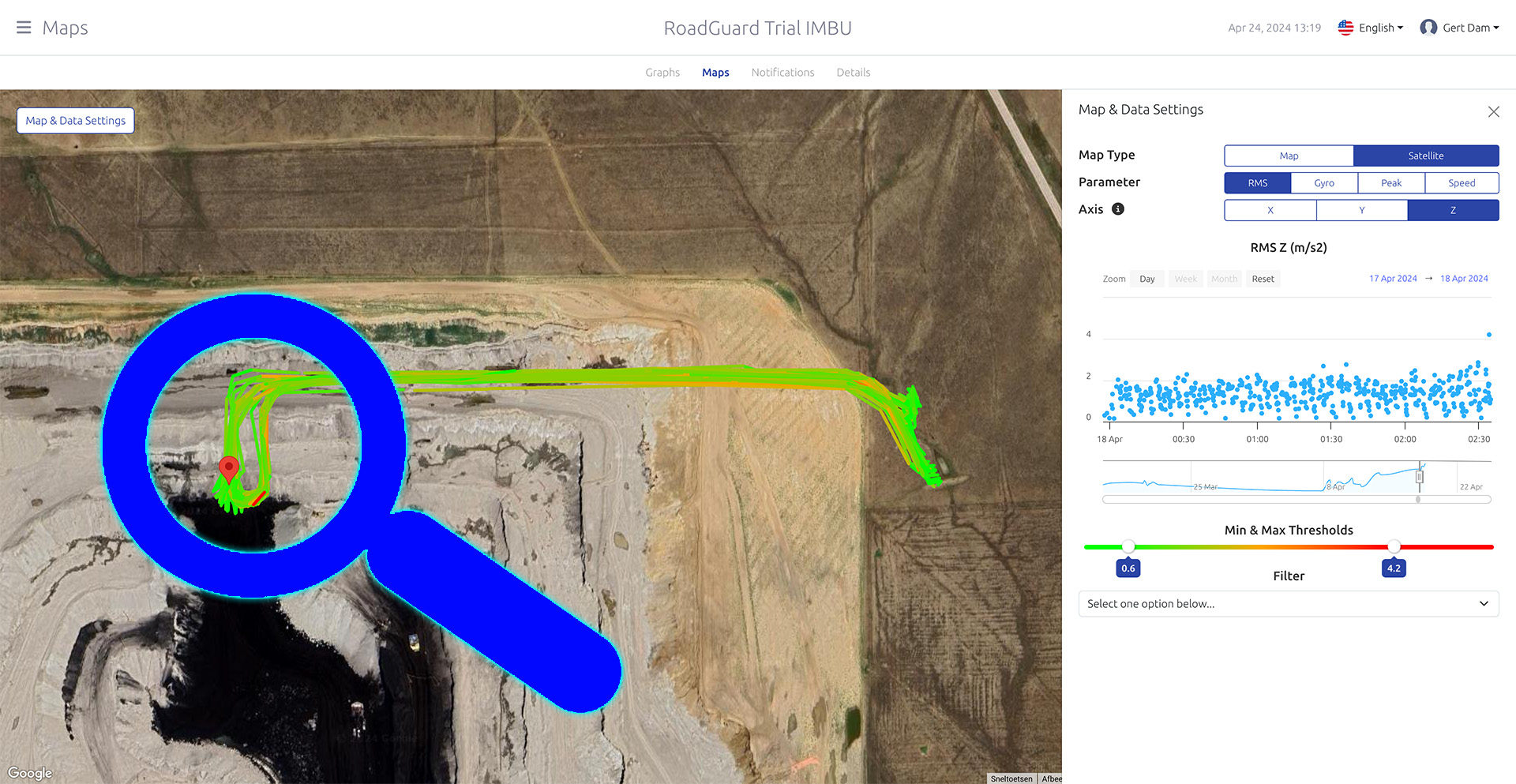Choose the X axis option
Viewport: 1516px width, 784px height.
[x=1270, y=210]
